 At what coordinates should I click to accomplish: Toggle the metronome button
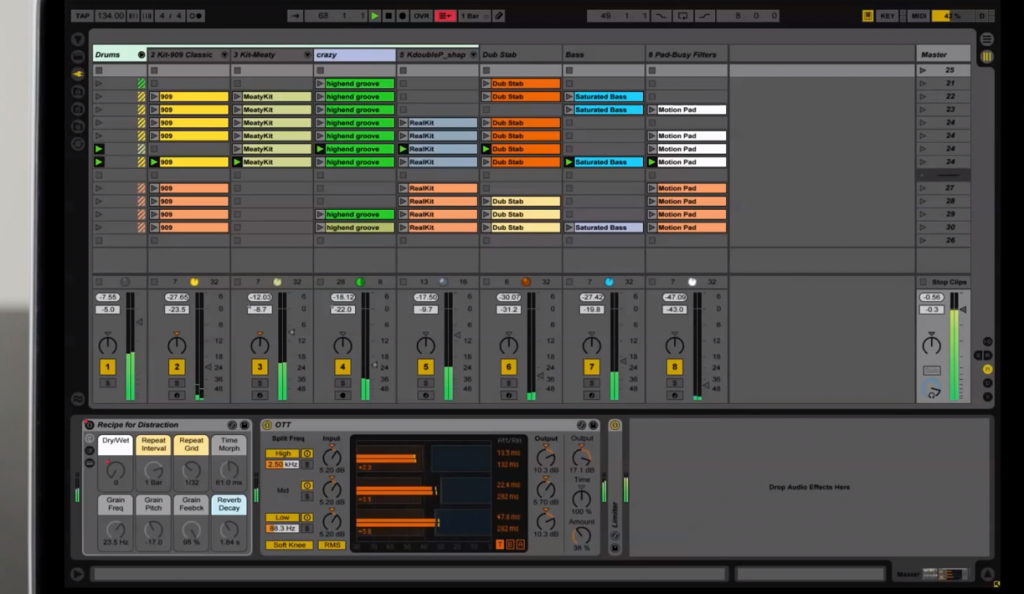[x=195, y=16]
